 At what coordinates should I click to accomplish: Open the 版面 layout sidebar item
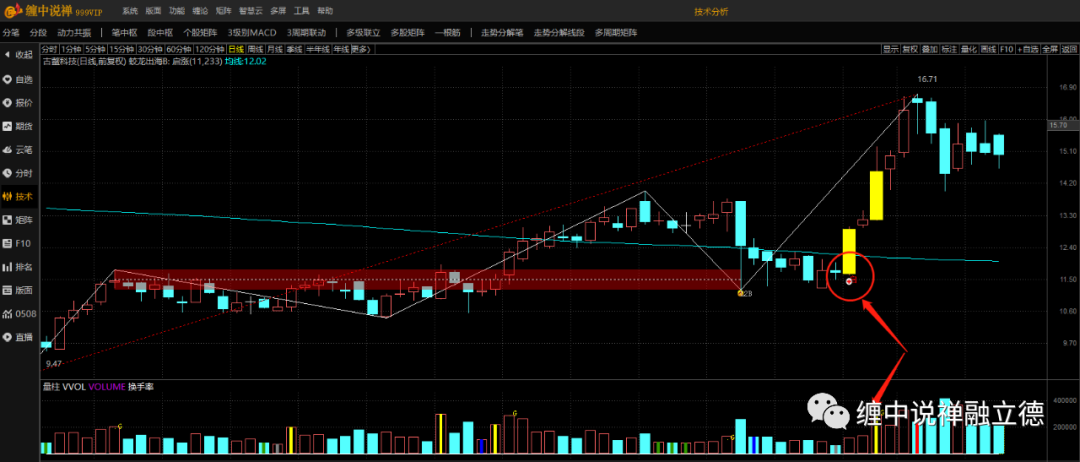click(19, 290)
